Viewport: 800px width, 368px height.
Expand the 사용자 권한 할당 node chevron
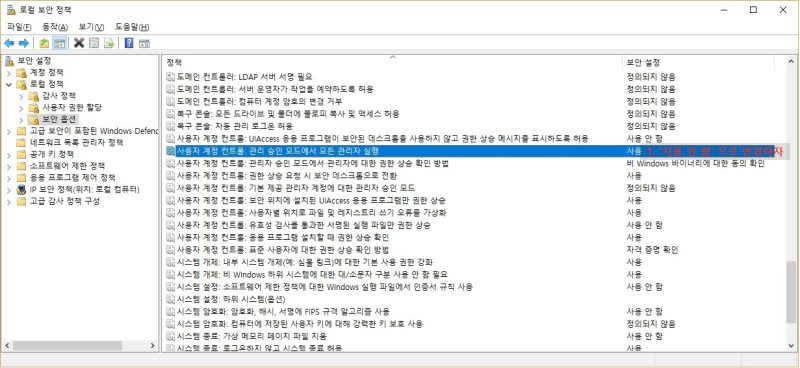(x=21, y=108)
